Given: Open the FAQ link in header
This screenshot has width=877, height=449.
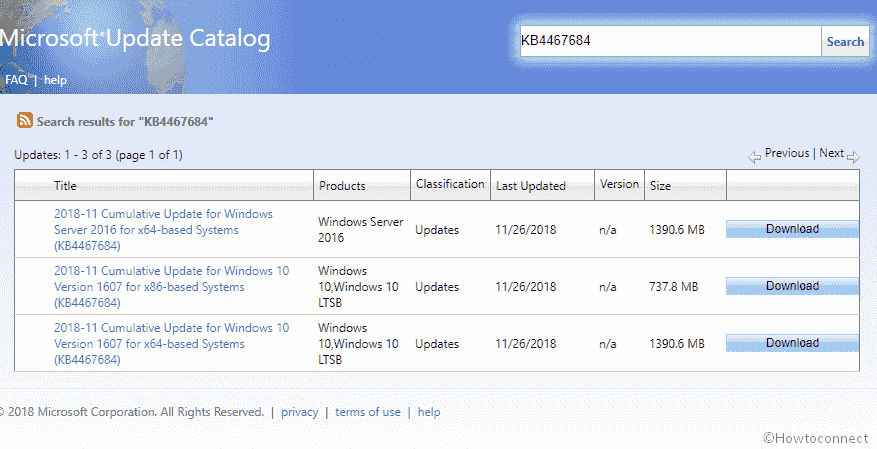Looking at the screenshot, I should point(16,79).
